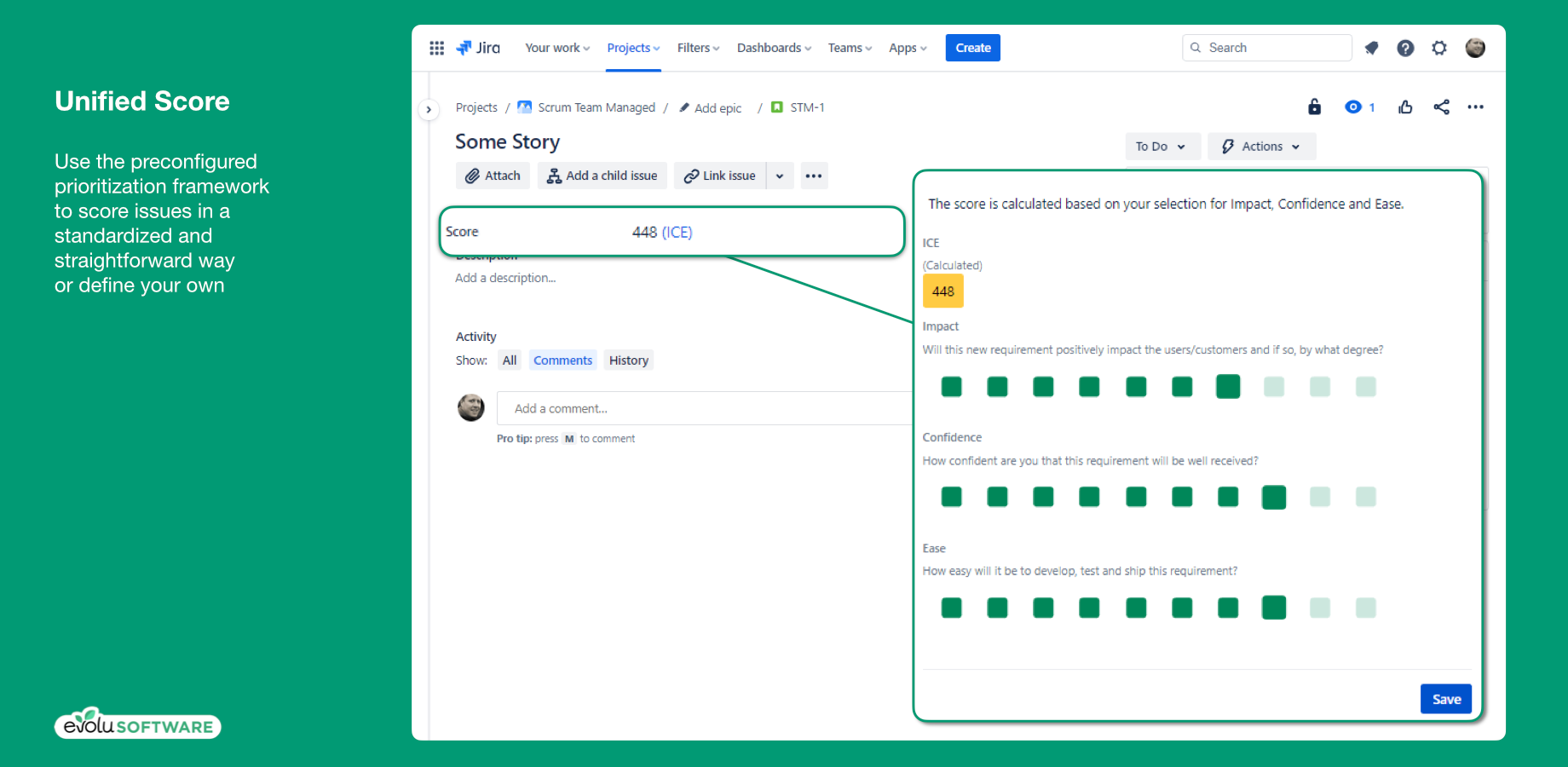Image resolution: width=1568 pixels, height=767 pixels.
Task: Click the Add epic breadcrumb
Action: 718,108
